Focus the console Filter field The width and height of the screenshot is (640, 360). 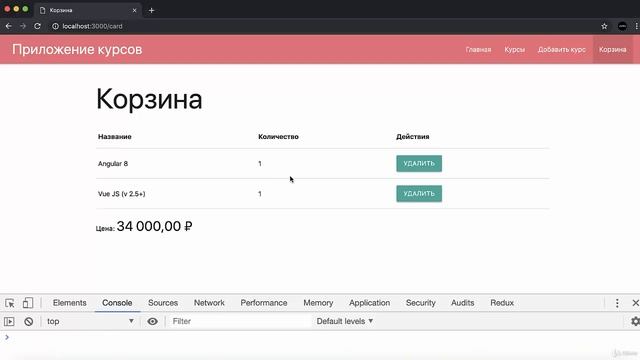241,321
